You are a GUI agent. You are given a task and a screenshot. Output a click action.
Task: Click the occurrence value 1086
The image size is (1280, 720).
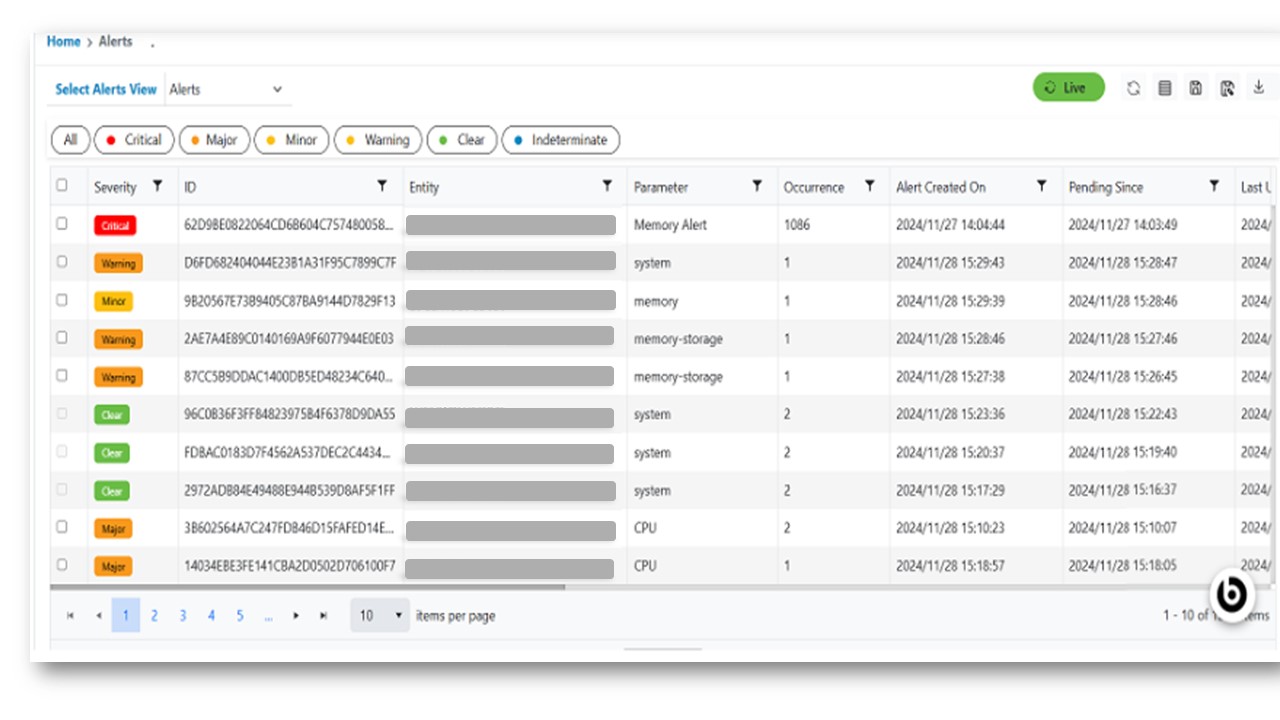point(798,225)
